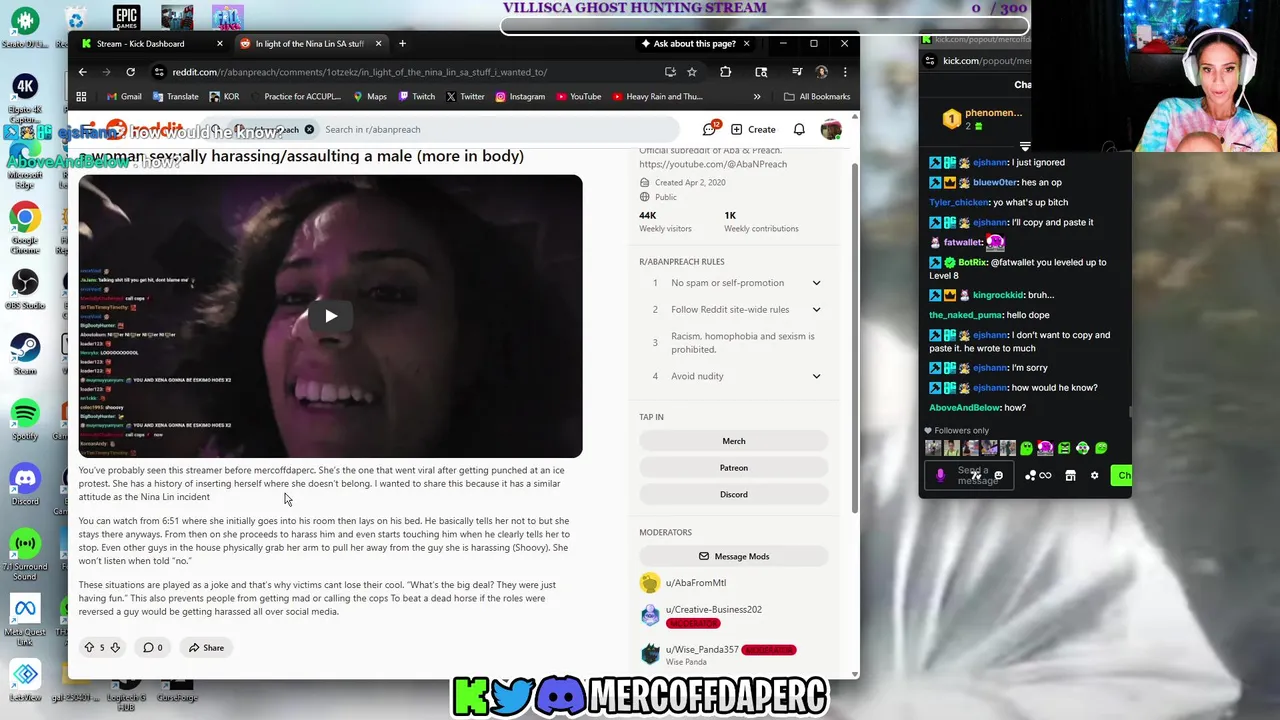Click the Kick chat message input
The width and height of the screenshot is (1280, 720).
(x=968, y=476)
